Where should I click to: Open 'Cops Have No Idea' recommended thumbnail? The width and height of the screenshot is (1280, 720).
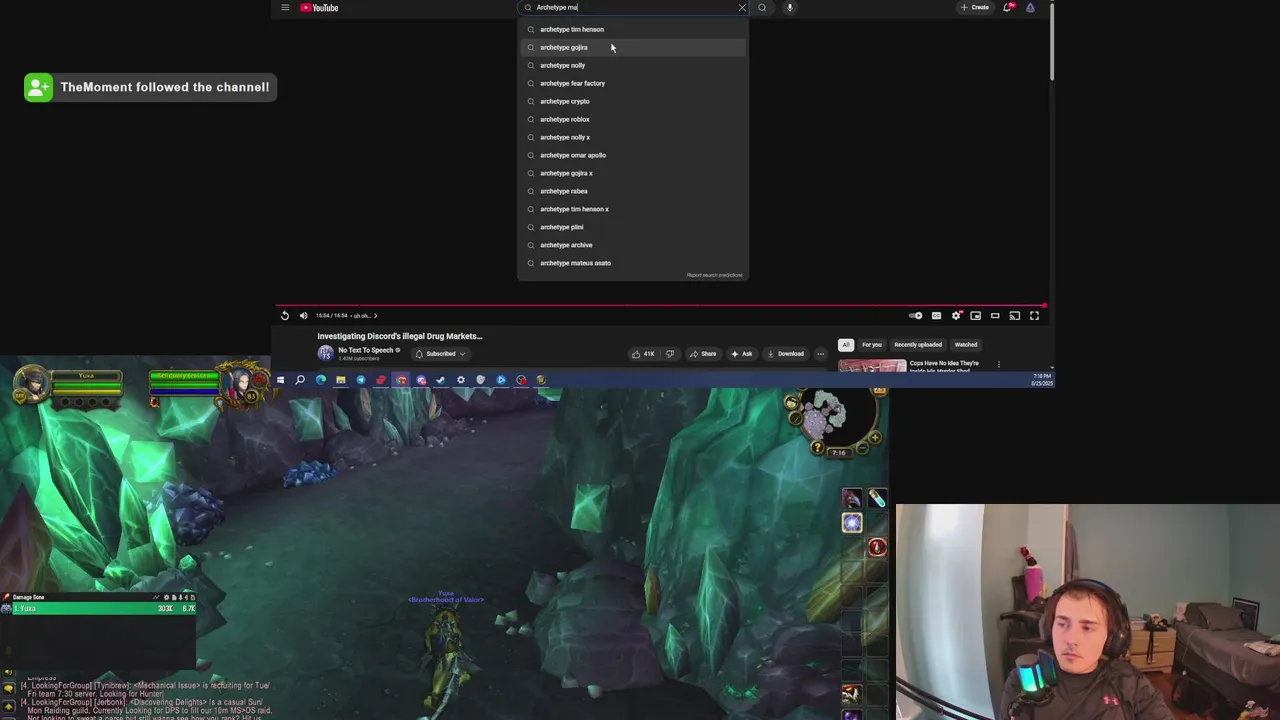pyautogui.click(x=872, y=365)
